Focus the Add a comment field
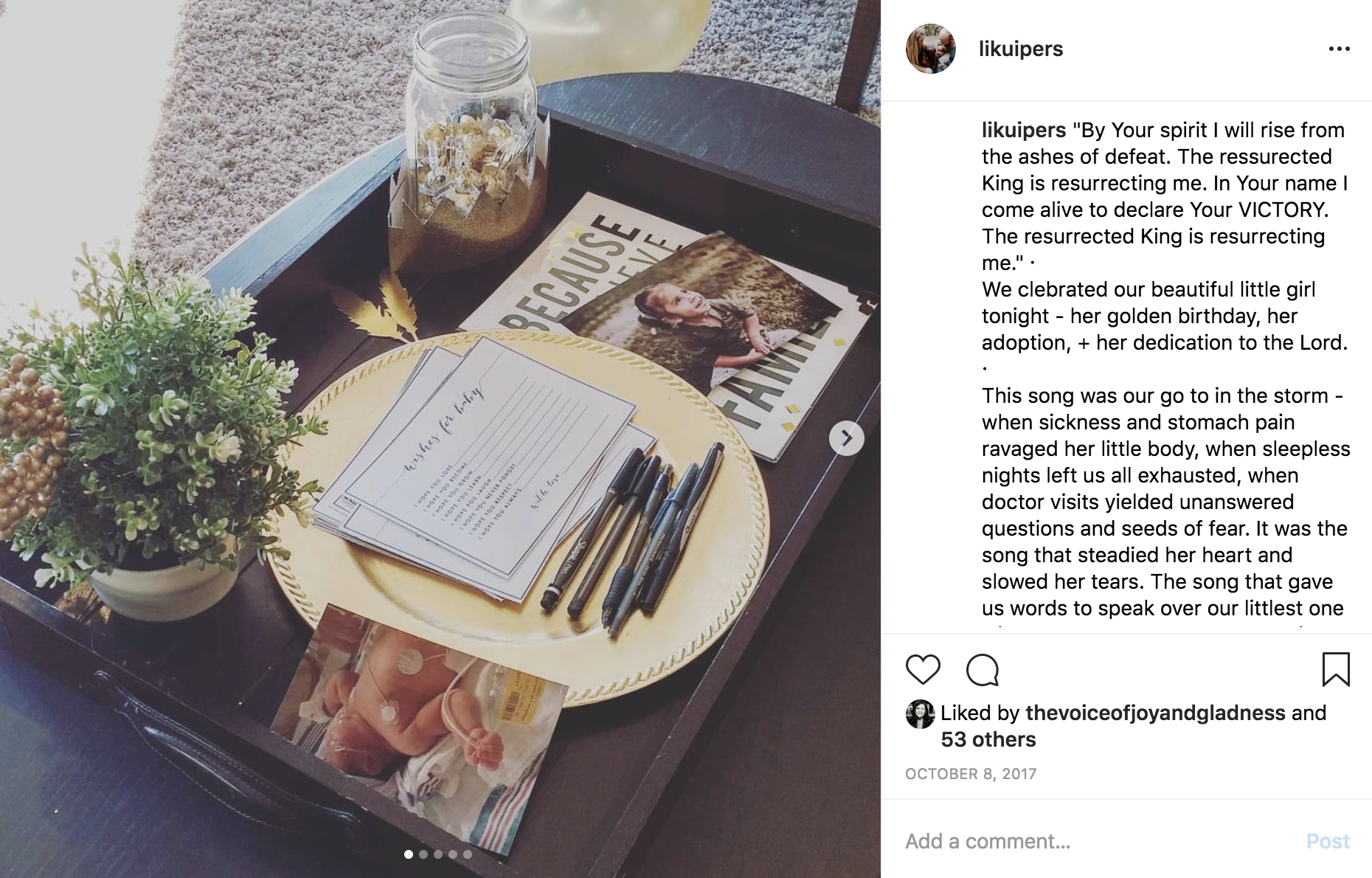The height and width of the screenshot is (878, 1372). tap(1099, 841)
